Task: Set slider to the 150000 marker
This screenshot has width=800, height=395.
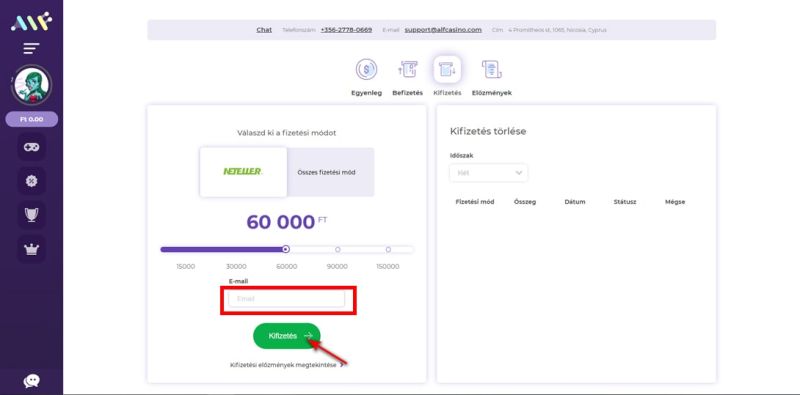Action: [x=388, y=250]
